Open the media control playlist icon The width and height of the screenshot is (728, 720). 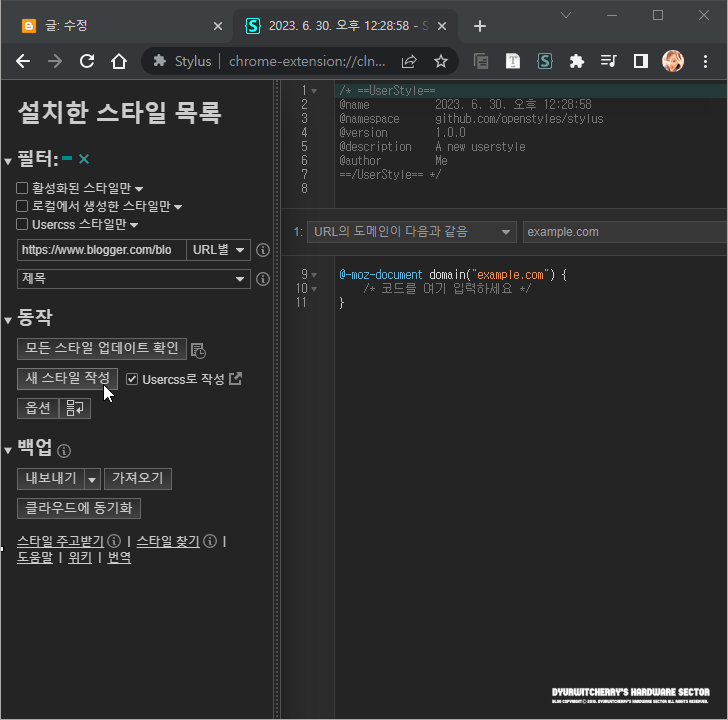click(x=609, y=61)
